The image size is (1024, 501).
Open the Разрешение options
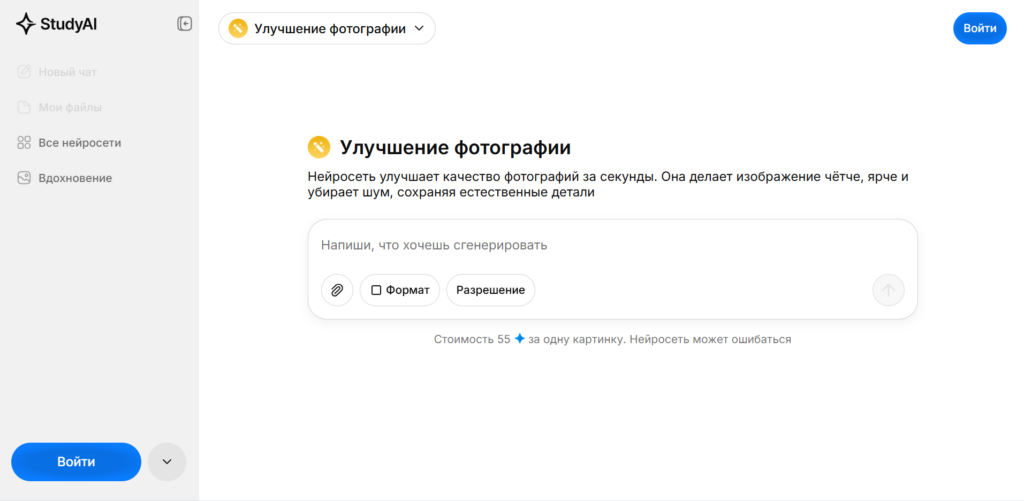pyautogui.click(x=490, y=290)
